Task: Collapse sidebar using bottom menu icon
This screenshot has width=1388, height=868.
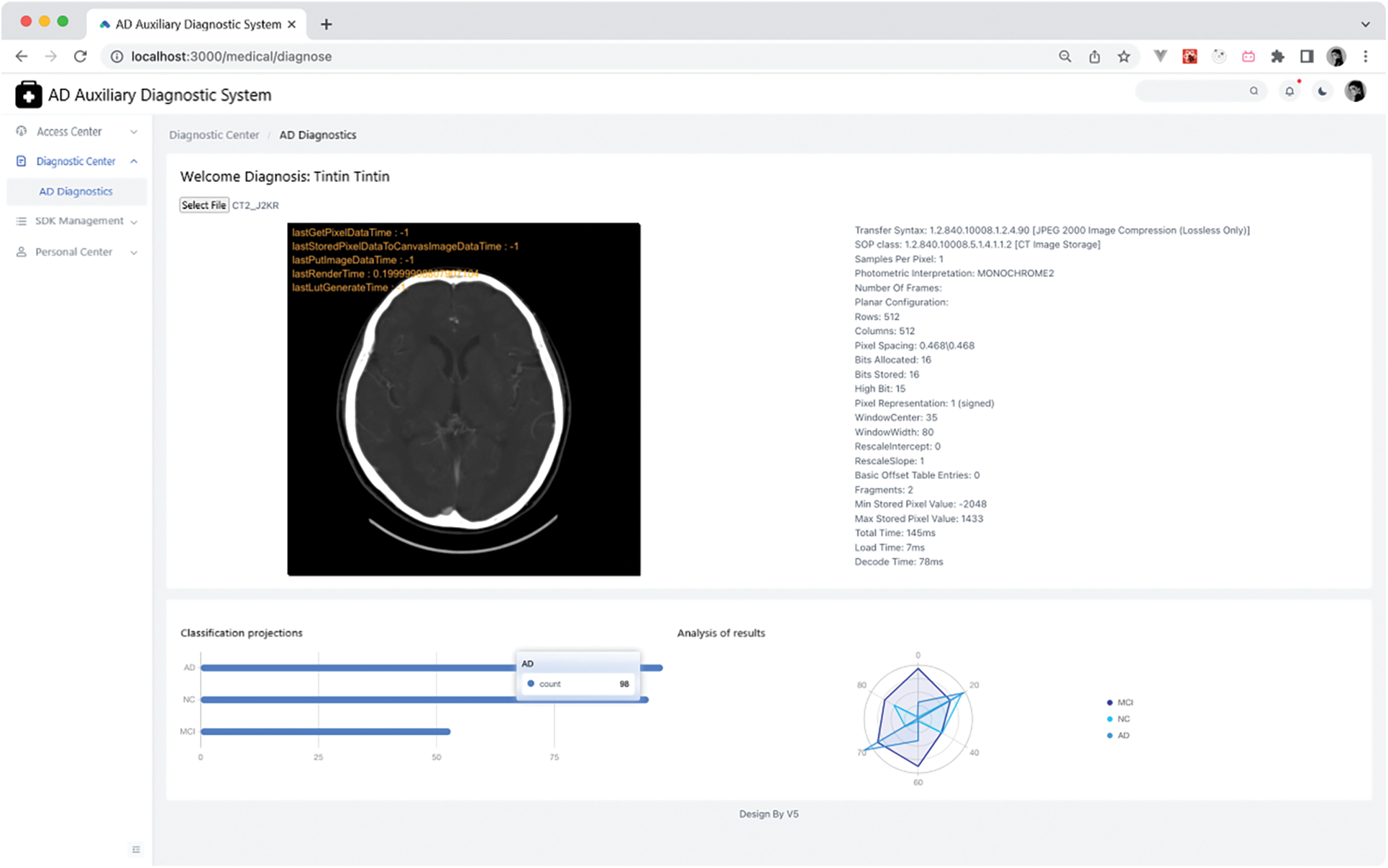Action: click(136, 849)
